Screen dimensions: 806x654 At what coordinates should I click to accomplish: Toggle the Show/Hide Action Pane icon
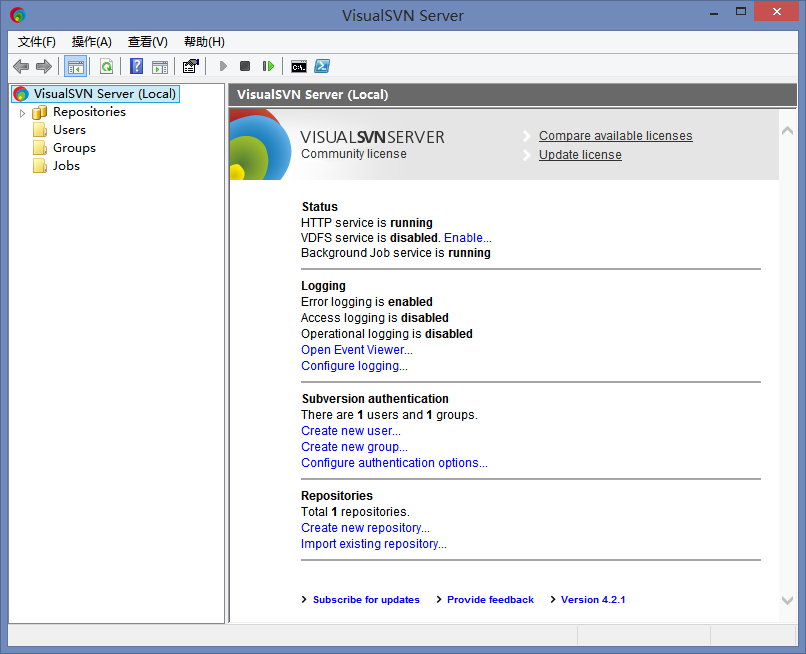160,66
